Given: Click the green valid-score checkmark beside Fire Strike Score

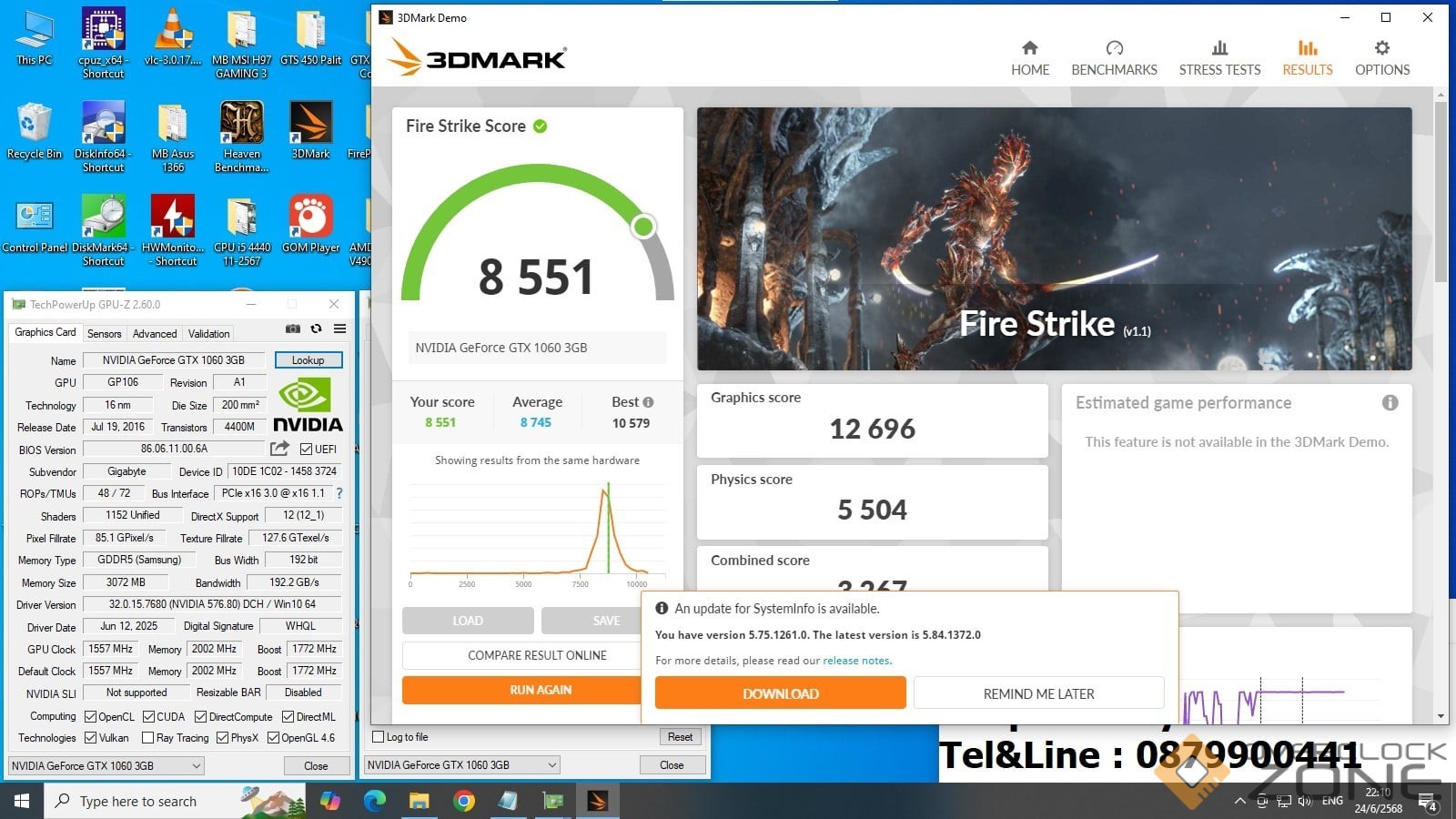Looking at the screenshot, I should pos(541,126).
